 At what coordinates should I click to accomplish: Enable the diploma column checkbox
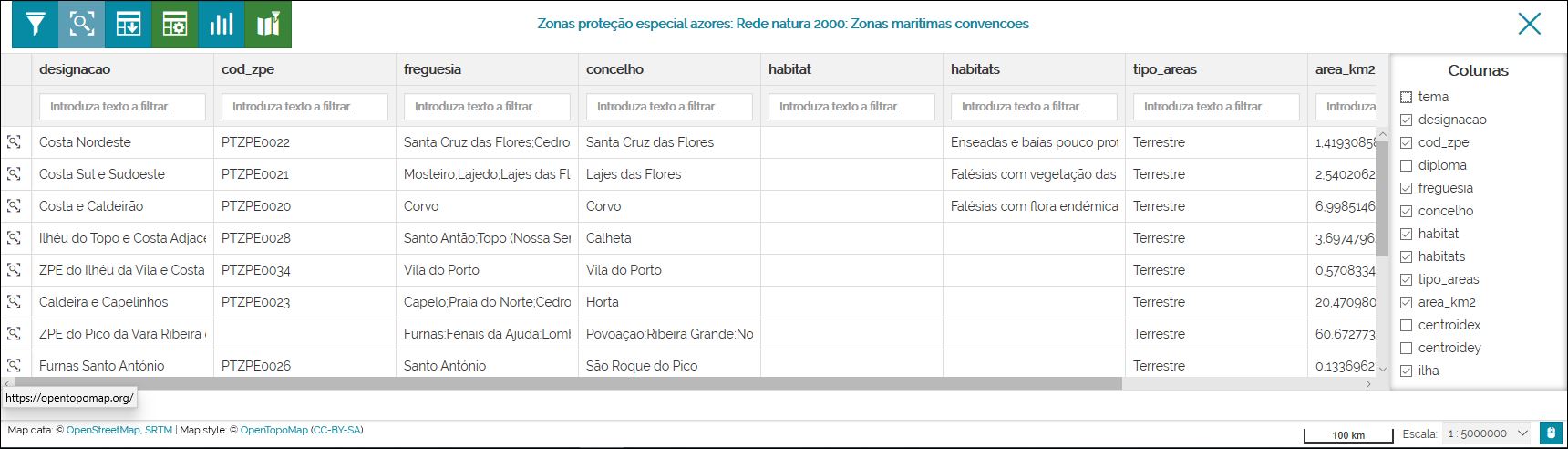click(x=1406, y=165)
